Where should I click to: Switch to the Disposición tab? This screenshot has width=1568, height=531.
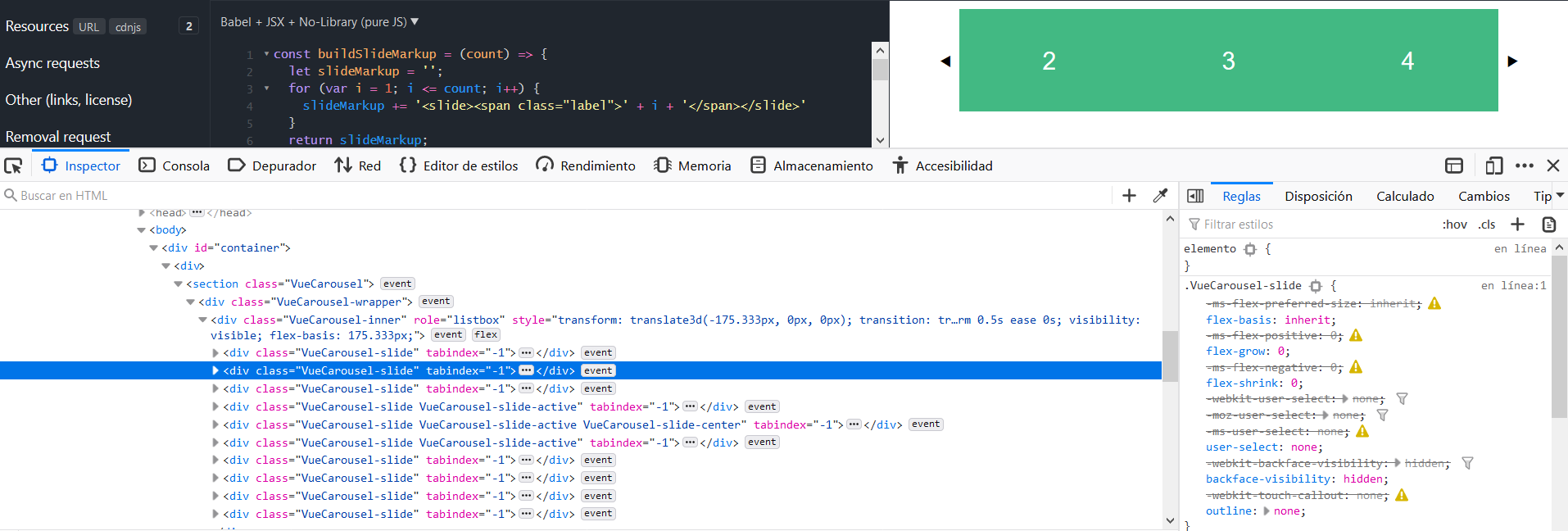coord(1318,197)
